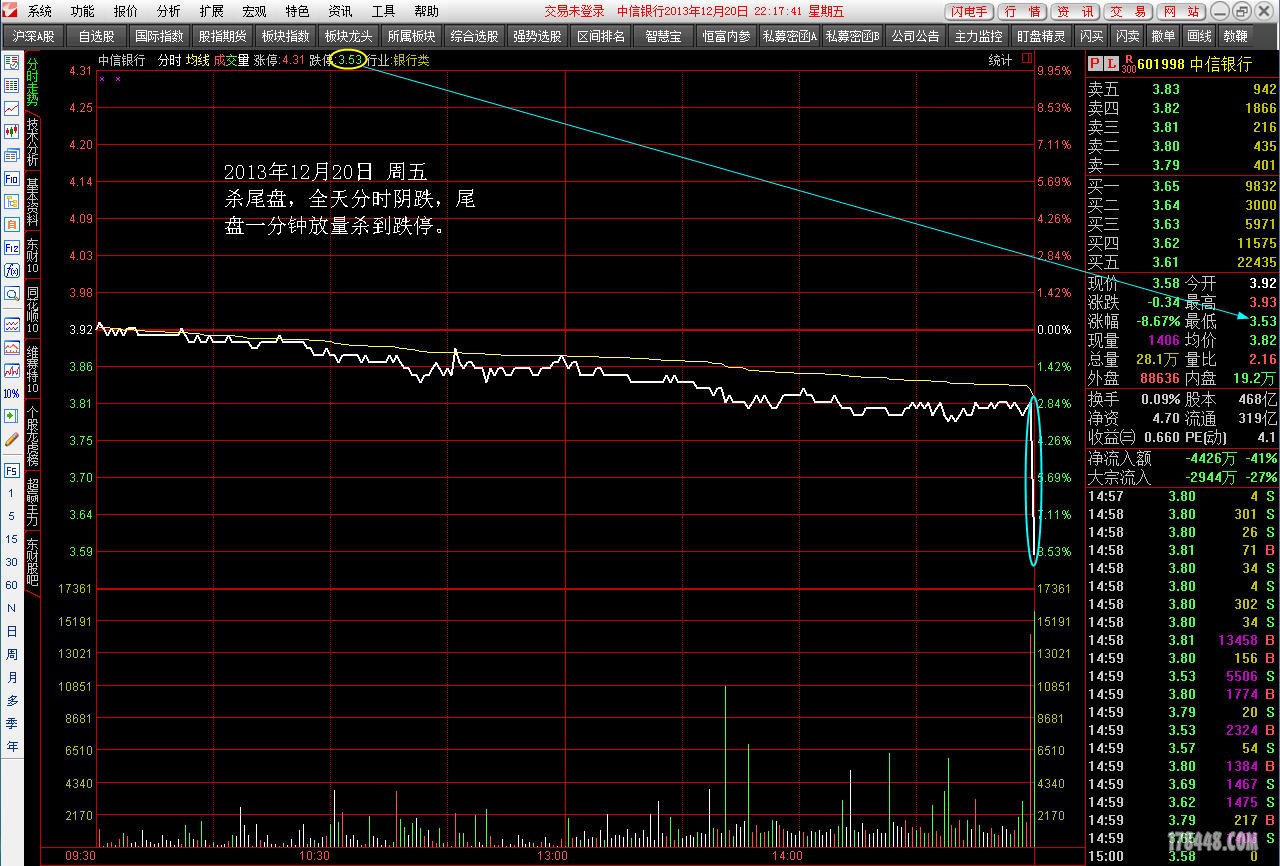This screenshot has height=866, width=1280.
Task: Switch to the 基本资料 vertical tab
Action: tap(32, 203)
